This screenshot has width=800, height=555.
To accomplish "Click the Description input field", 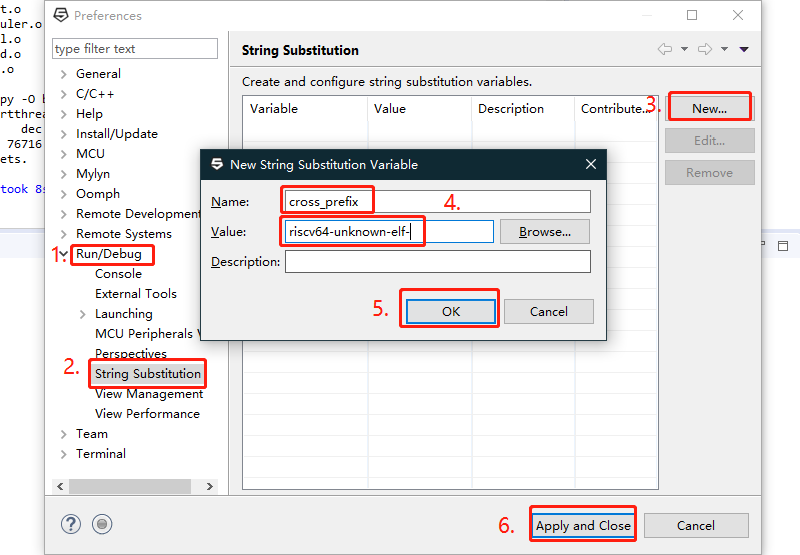I will (437, 262).
